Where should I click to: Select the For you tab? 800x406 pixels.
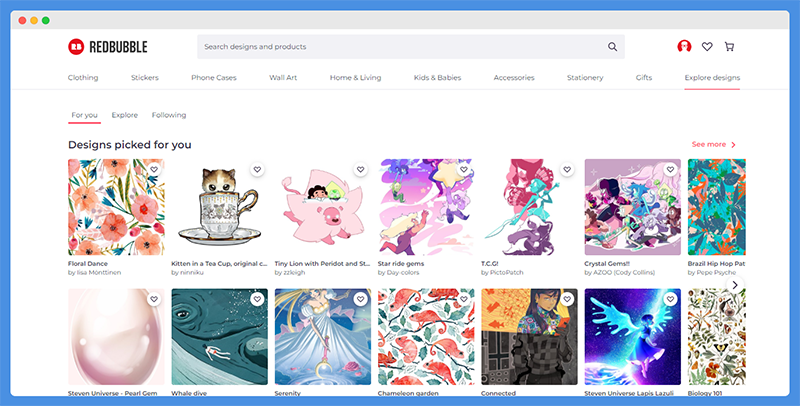tap(84, 115)
